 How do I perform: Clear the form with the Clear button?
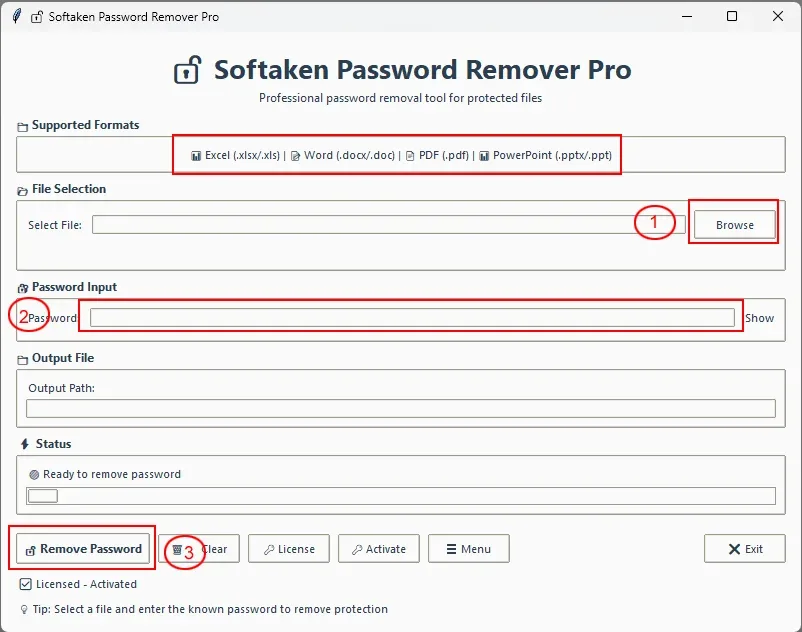click(198, 549)
